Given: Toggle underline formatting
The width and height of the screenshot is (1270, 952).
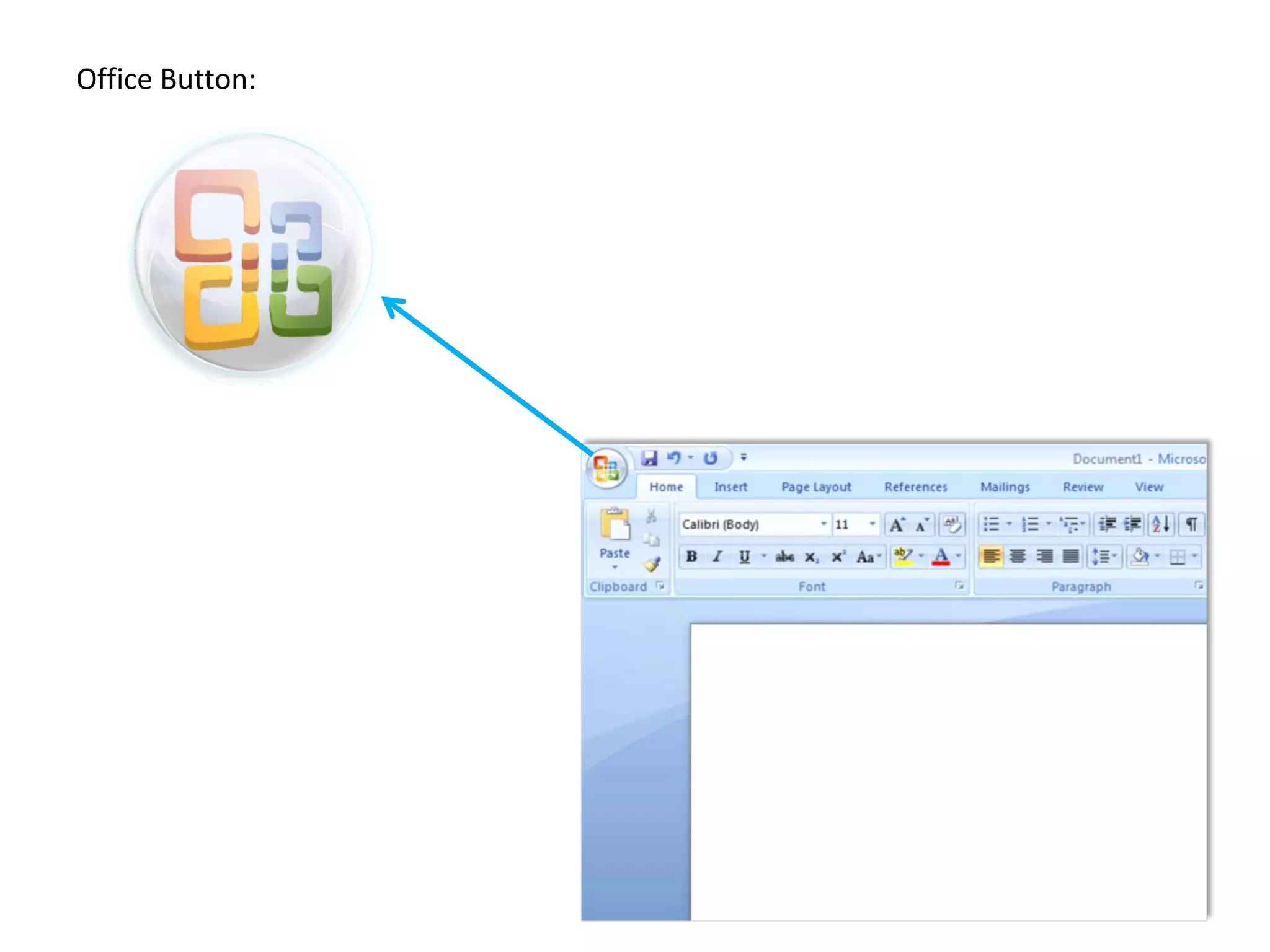Looking at the screenshot, I should [744, 557].
